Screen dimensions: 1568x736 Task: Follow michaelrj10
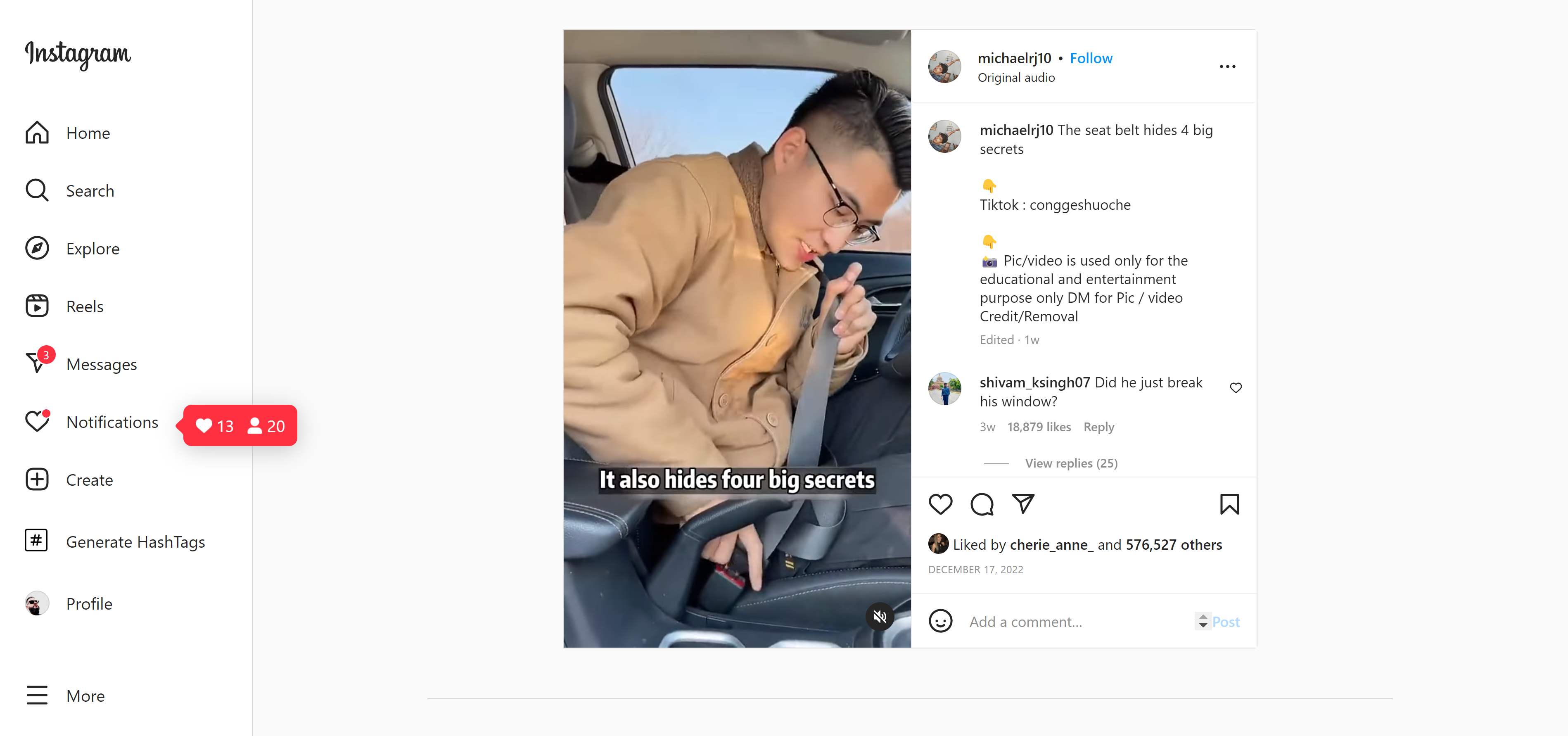coord(1091,58)
